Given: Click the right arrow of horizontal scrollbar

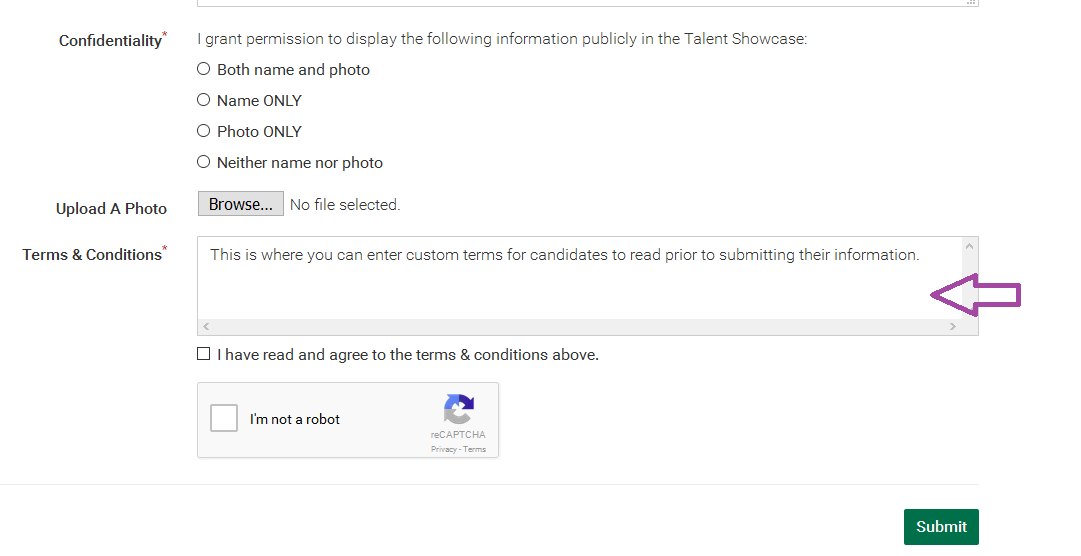Looking at the screenshot, I should [953, 326].
